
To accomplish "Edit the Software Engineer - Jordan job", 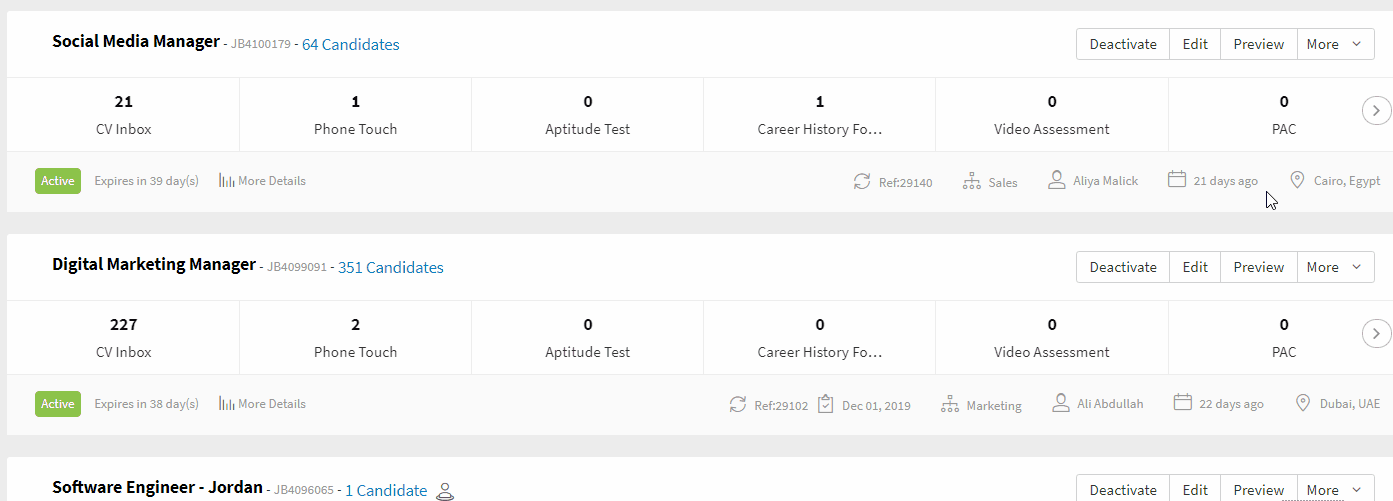I will point(1195,489).
